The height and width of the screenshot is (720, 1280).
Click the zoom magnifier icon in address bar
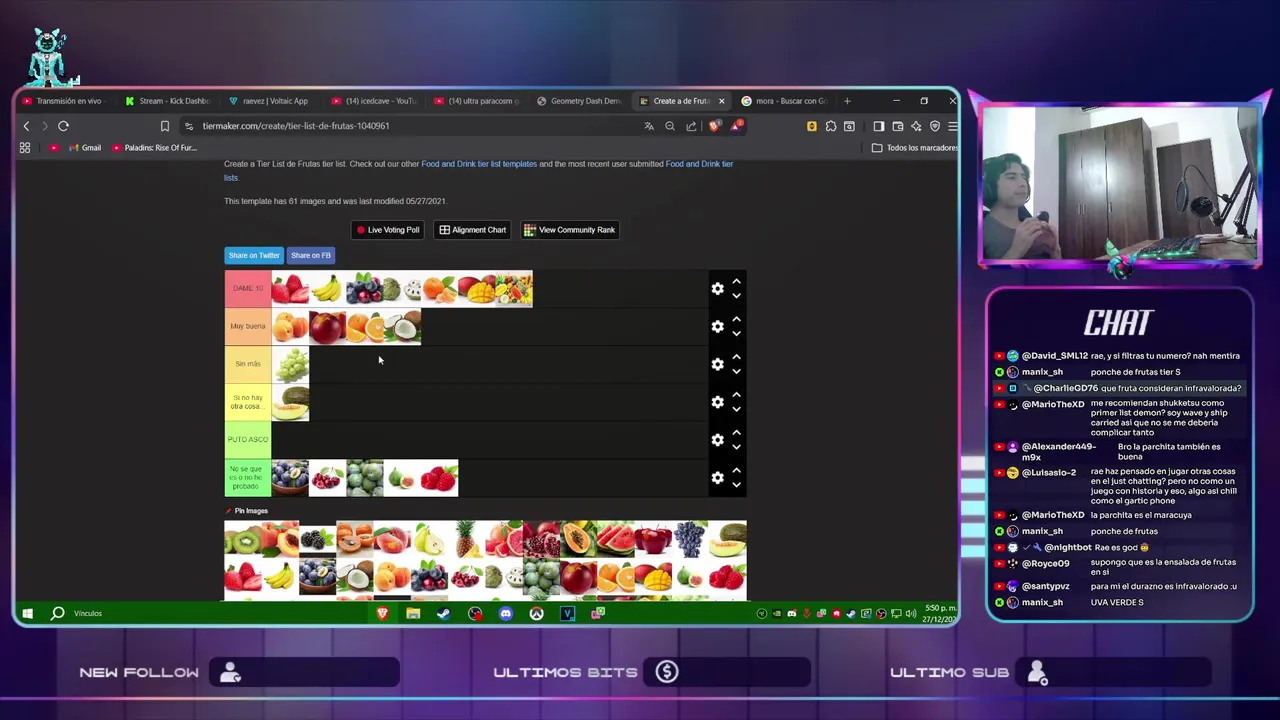click(670, 126)
